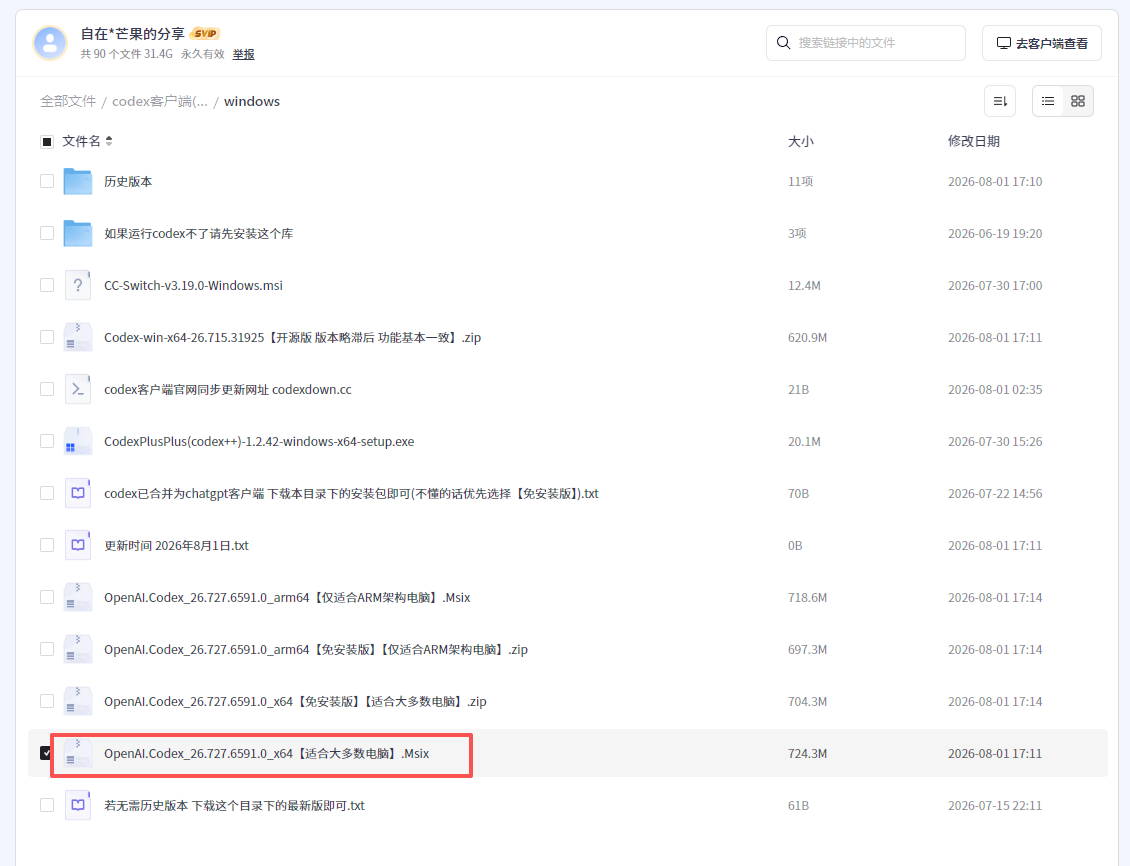Screen dimensions: 1130x866
Task: Check the box for 更新时间 2026年8月1日.txt
Action: (47, 545)
